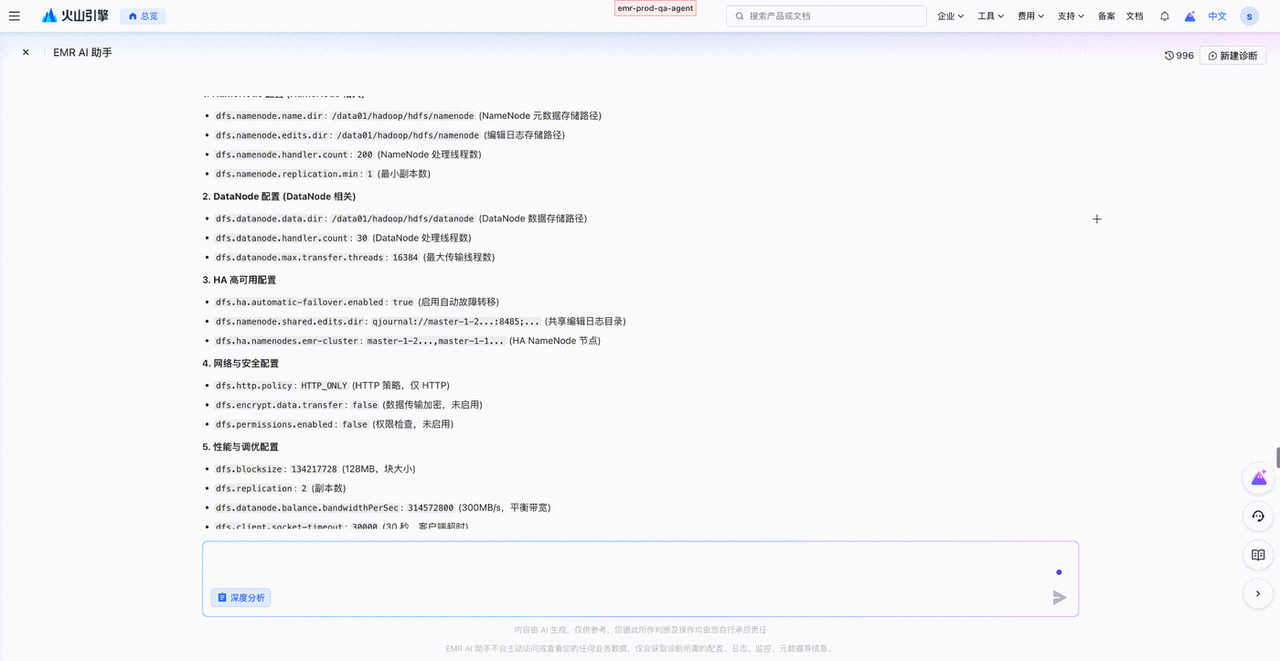Switch language via 中文

(1217, 16)
